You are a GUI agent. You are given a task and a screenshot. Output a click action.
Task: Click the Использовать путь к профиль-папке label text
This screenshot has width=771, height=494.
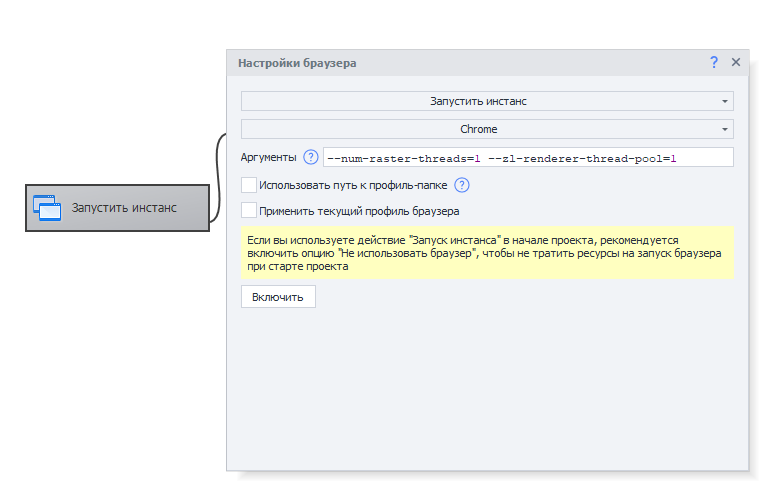354,185
